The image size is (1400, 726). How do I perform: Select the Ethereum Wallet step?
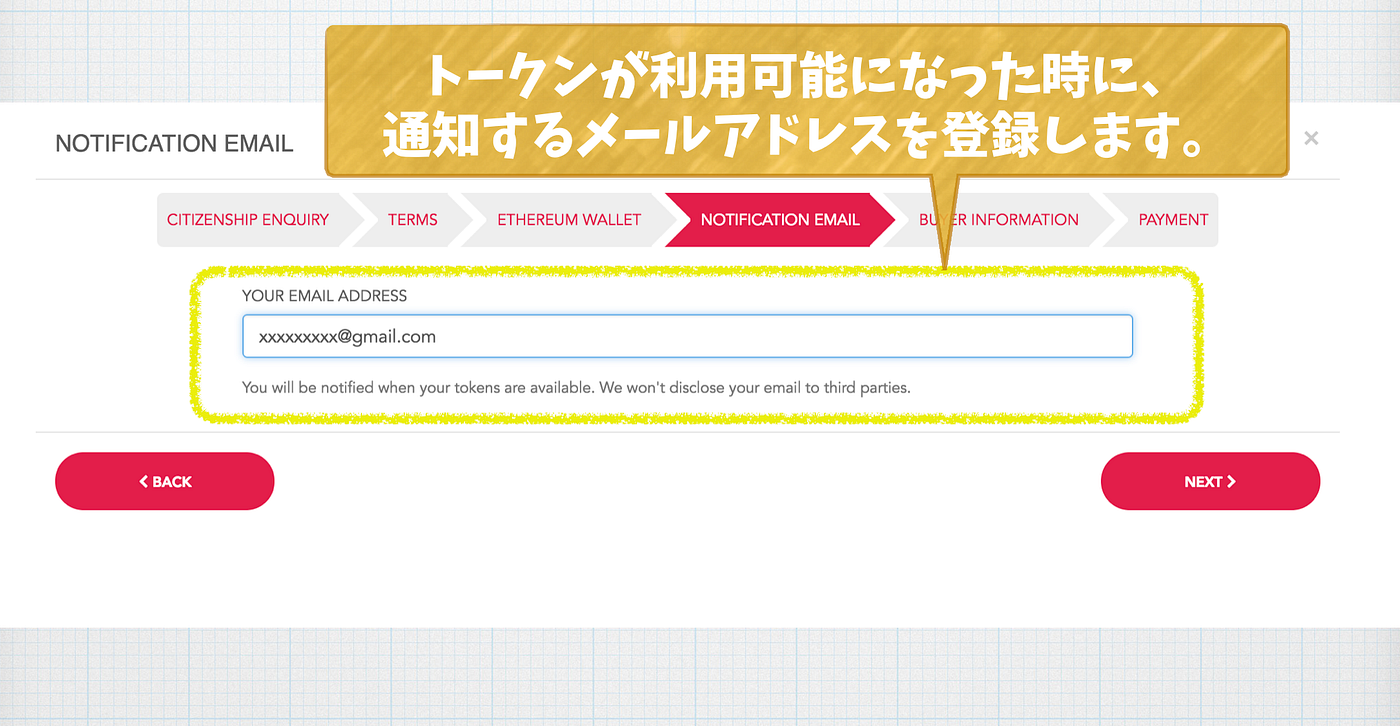coord(569,220)
